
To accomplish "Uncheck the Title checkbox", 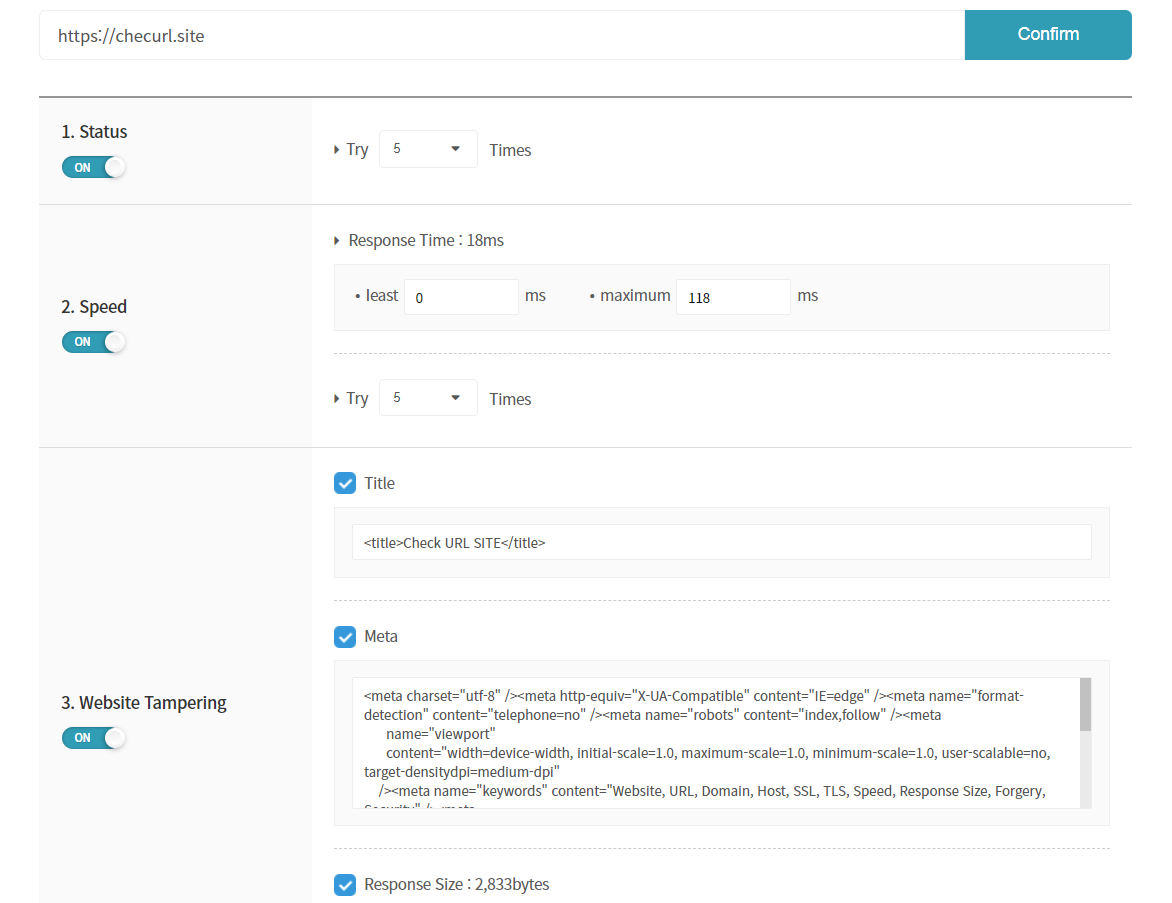I will 345,484.
